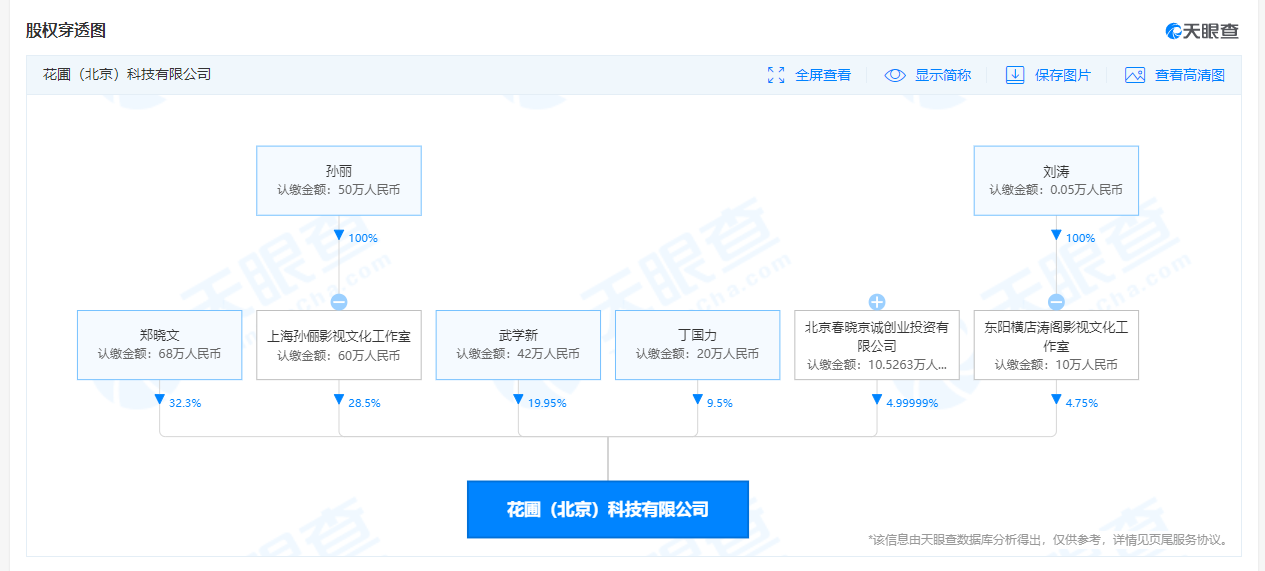1265x571 pixels.
Task: Select the 郑晓文 shareholder box
Action: click(160, 345)
